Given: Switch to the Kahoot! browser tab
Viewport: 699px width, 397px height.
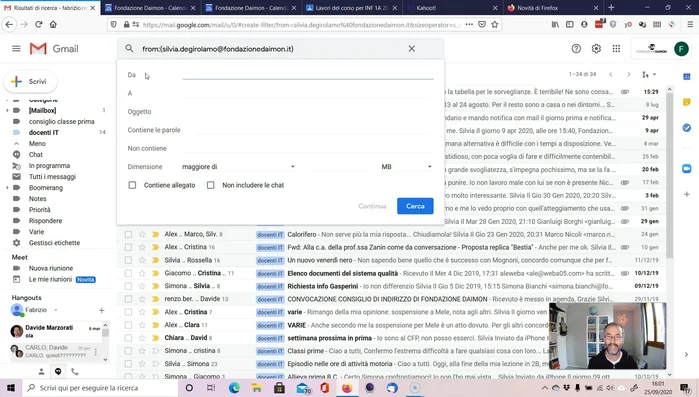Looking at the screenshot, I should coord(452,8).
